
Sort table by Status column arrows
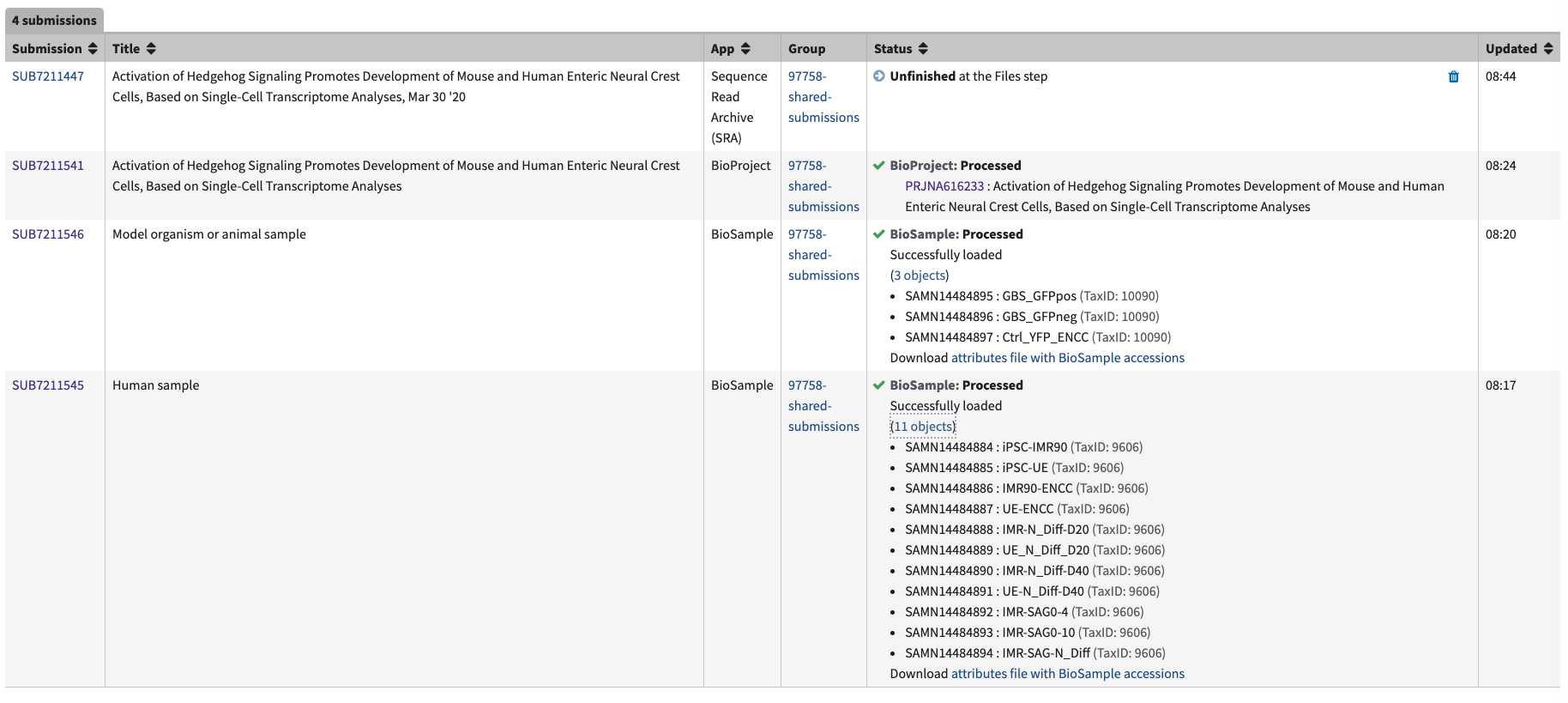tap(923, 49)
